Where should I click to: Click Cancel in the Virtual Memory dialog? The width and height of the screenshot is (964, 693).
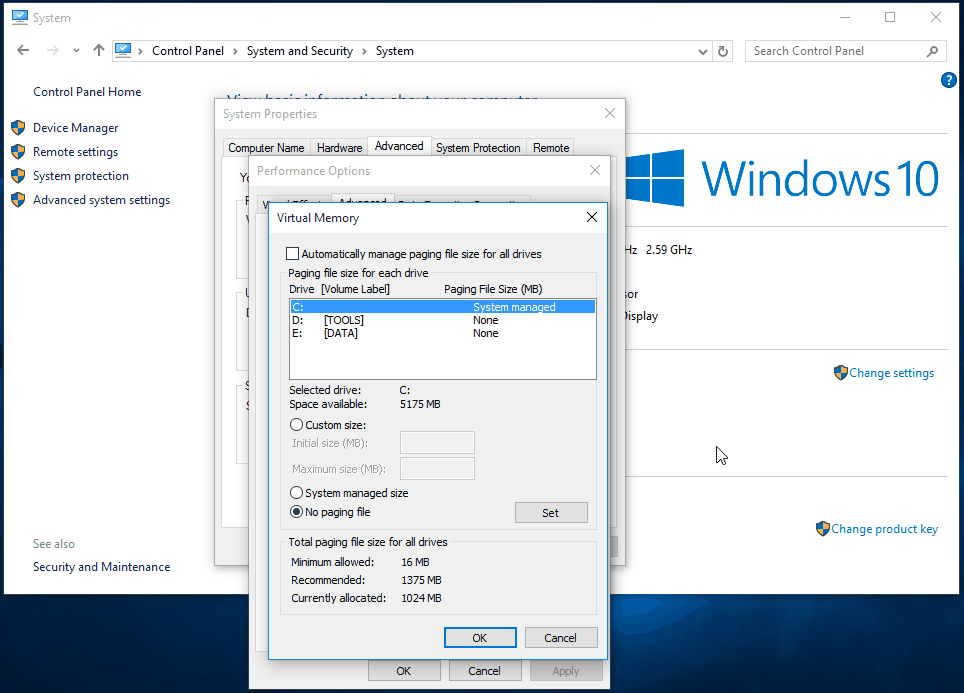point(561,638)
